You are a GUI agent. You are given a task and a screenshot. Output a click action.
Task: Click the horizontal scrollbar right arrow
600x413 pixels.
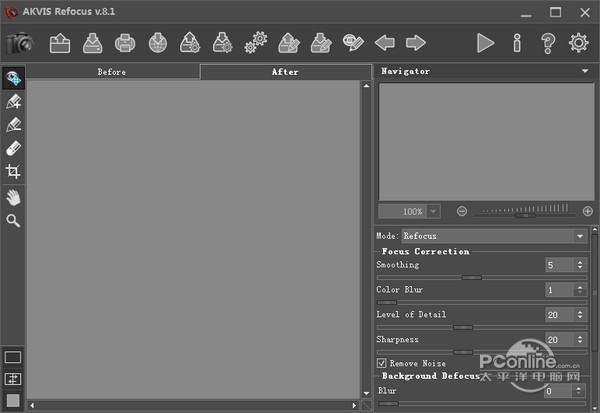354,405
